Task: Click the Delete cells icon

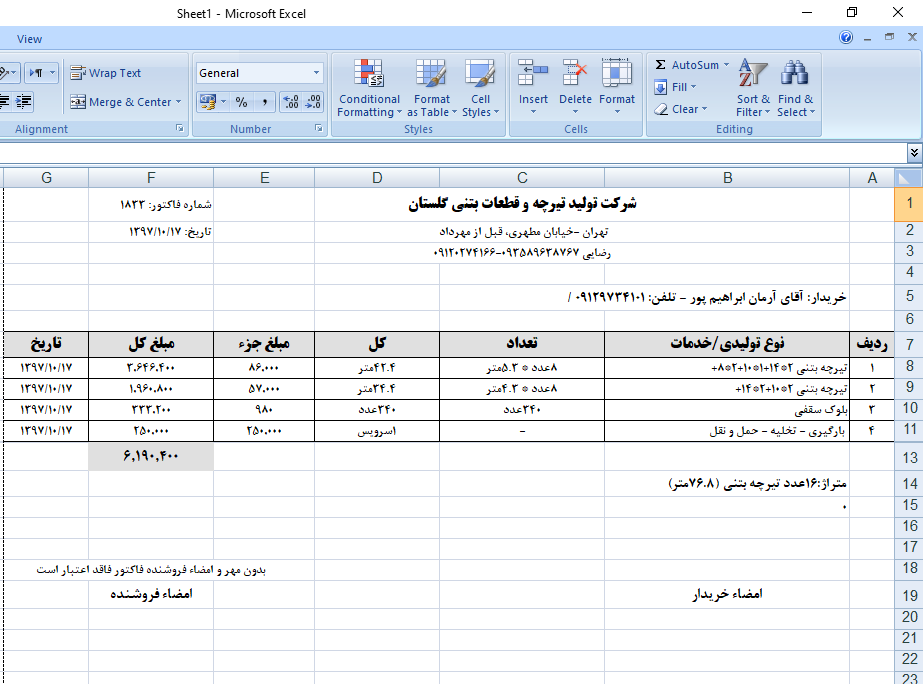Action: (575, 74)
